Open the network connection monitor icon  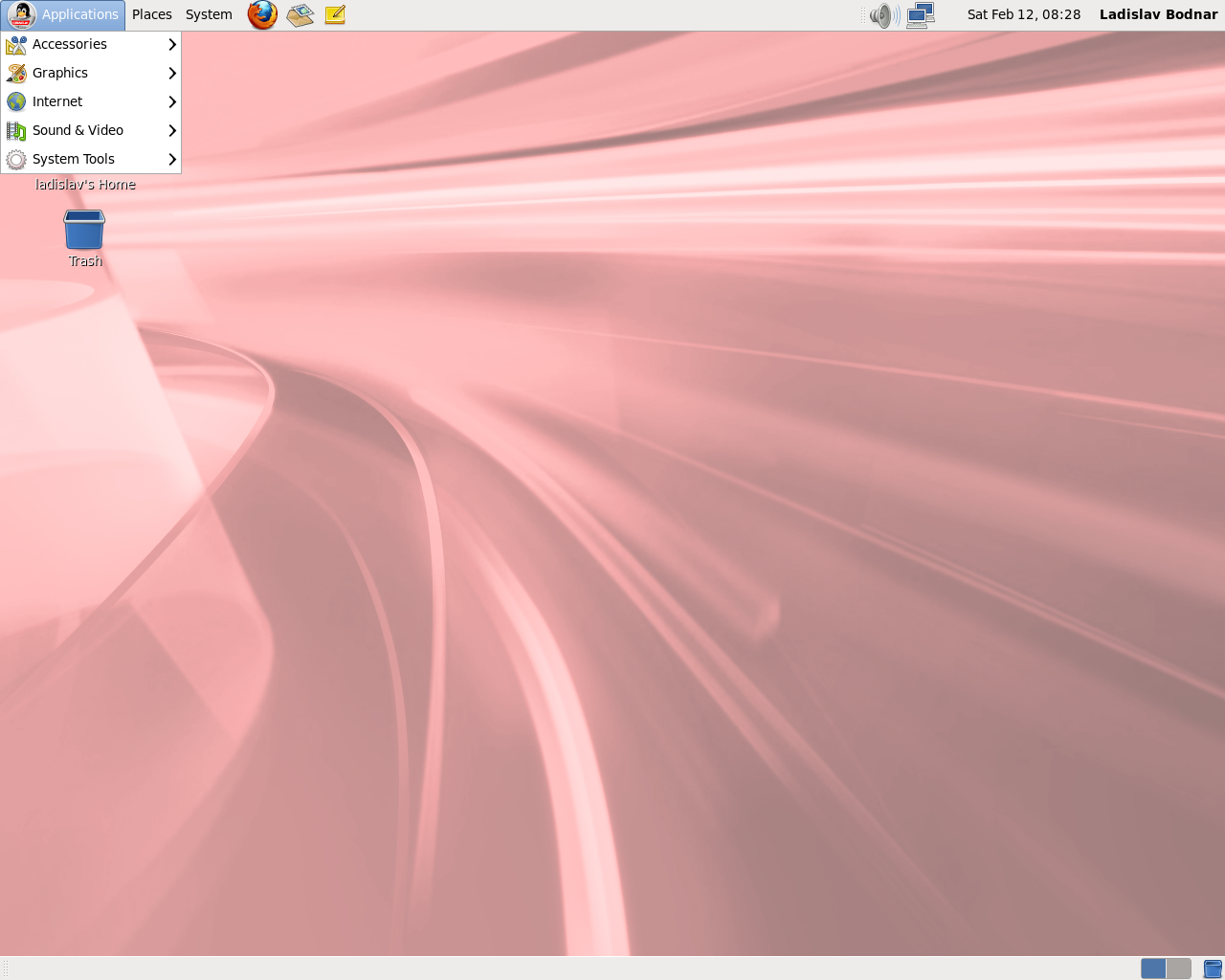point(920,15)
